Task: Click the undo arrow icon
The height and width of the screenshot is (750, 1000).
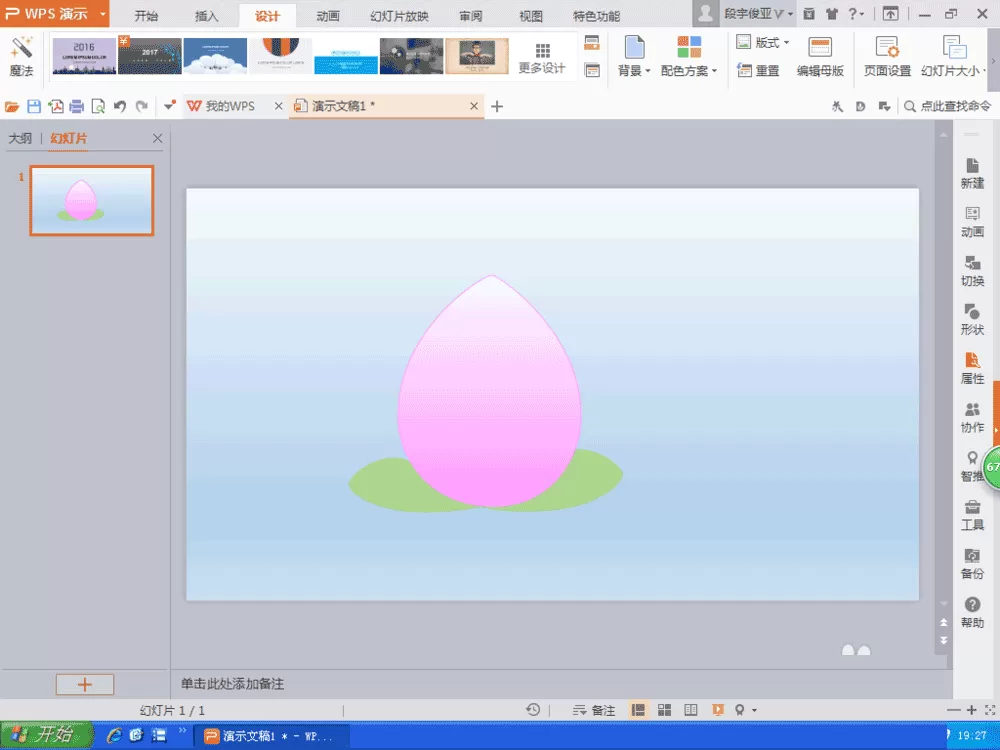Action: coord(120,107)
